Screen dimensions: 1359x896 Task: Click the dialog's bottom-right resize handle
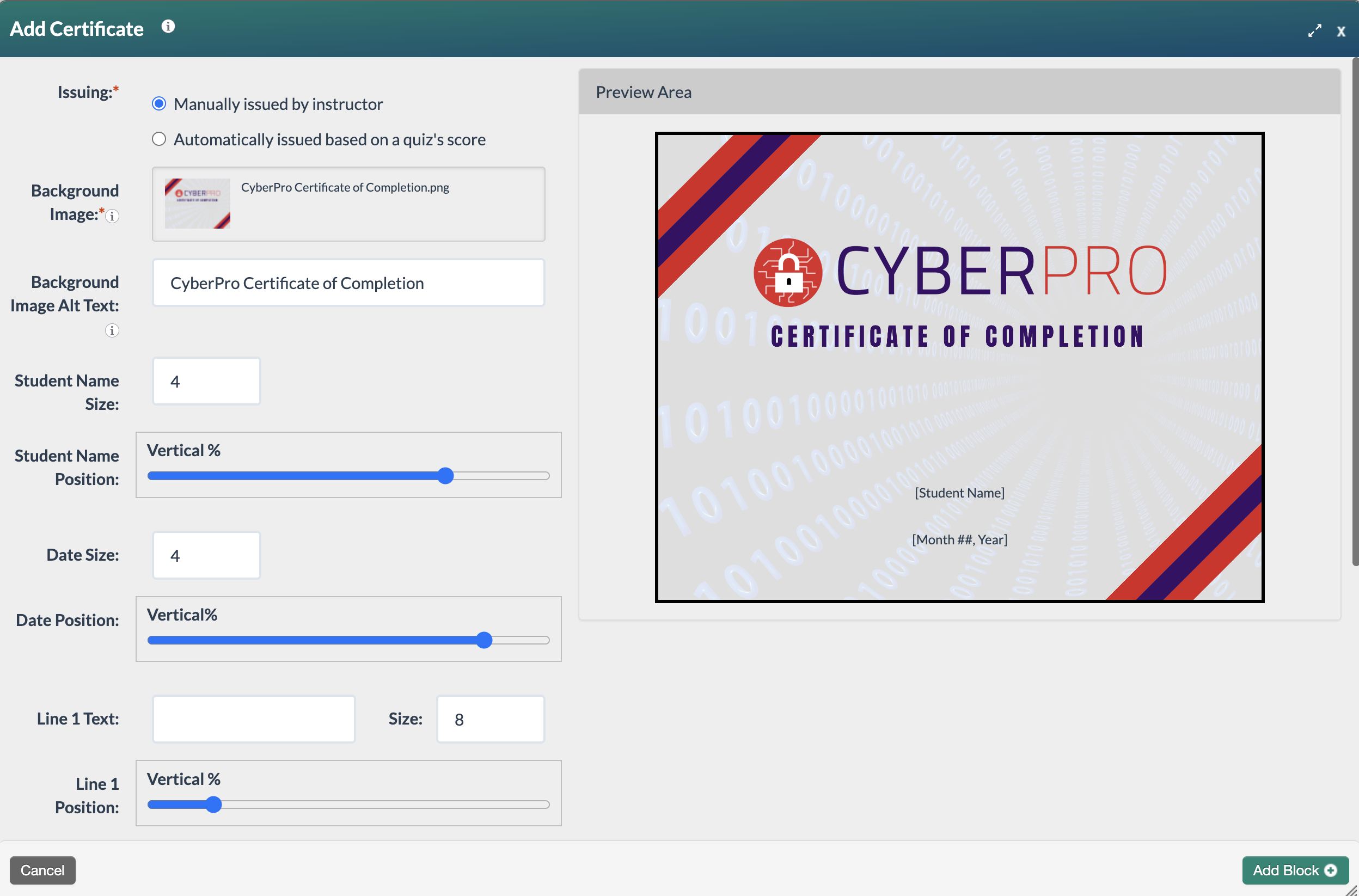tap(1352, 889)
